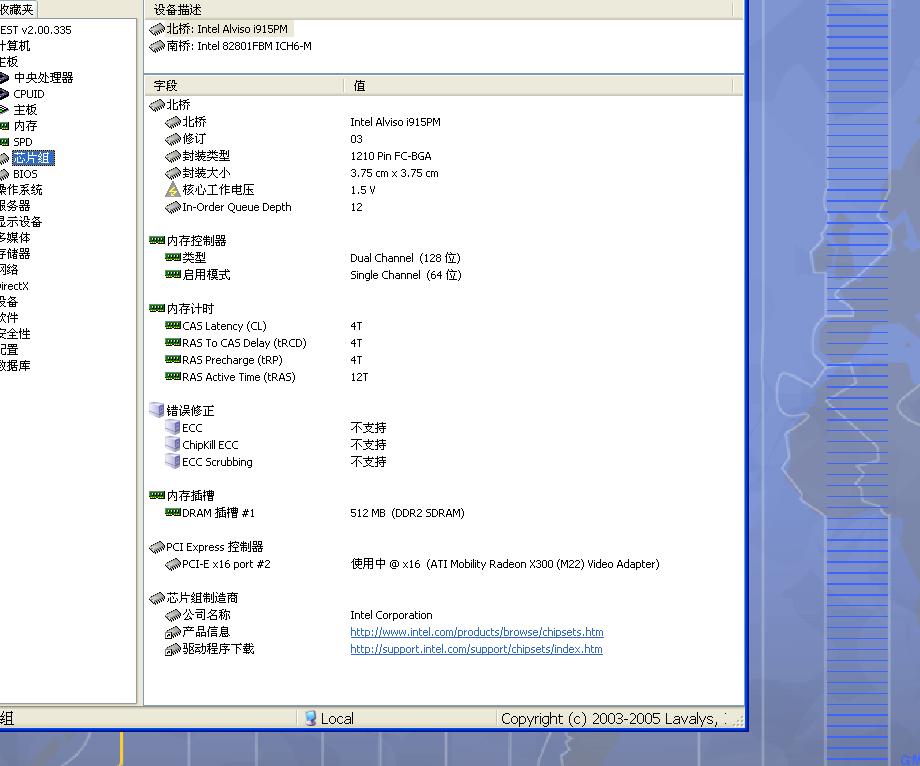Click the 北桥 chip icon in device description list
Viewport: 920px width, 766px height.
(x=157, y=30)
